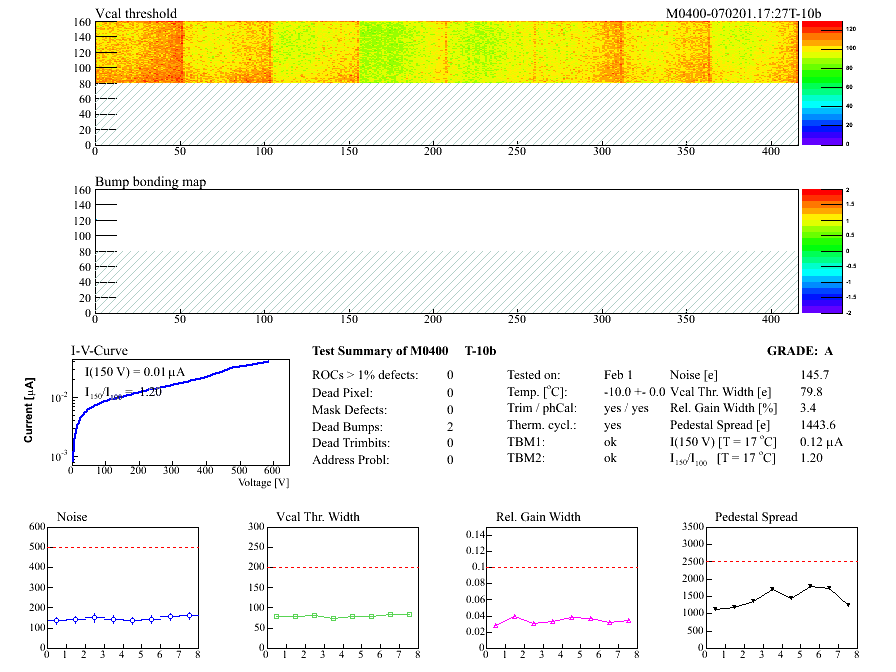The width and height of the screenshot is (896, 672).
Task: Click the 'Vcal Thr. Width' chart title
Action: tap(317, 517)
